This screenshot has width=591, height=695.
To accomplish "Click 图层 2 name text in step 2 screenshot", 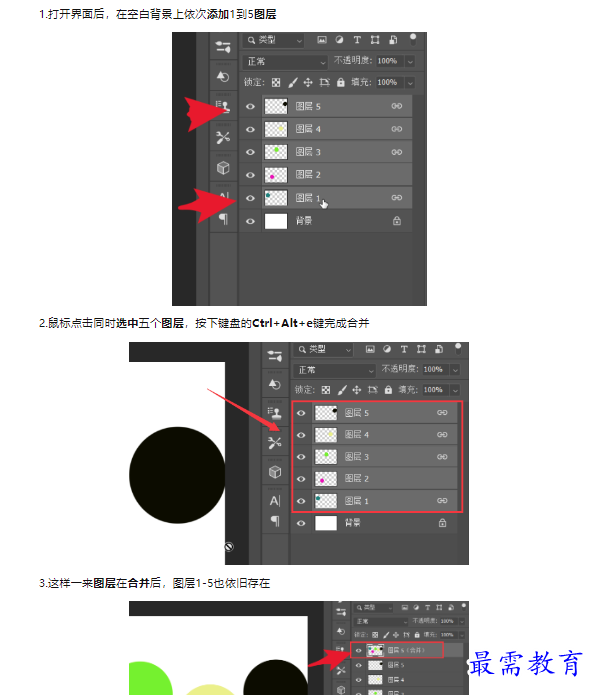I will 357,479.
